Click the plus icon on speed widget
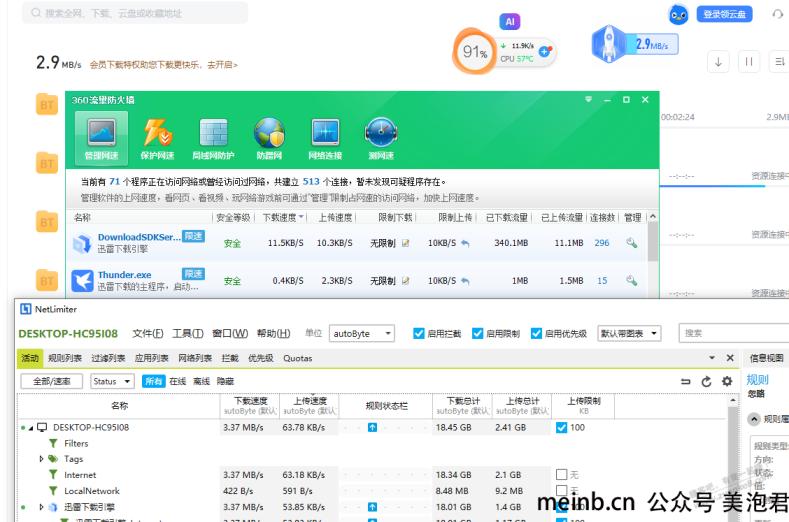 [544, 51]
